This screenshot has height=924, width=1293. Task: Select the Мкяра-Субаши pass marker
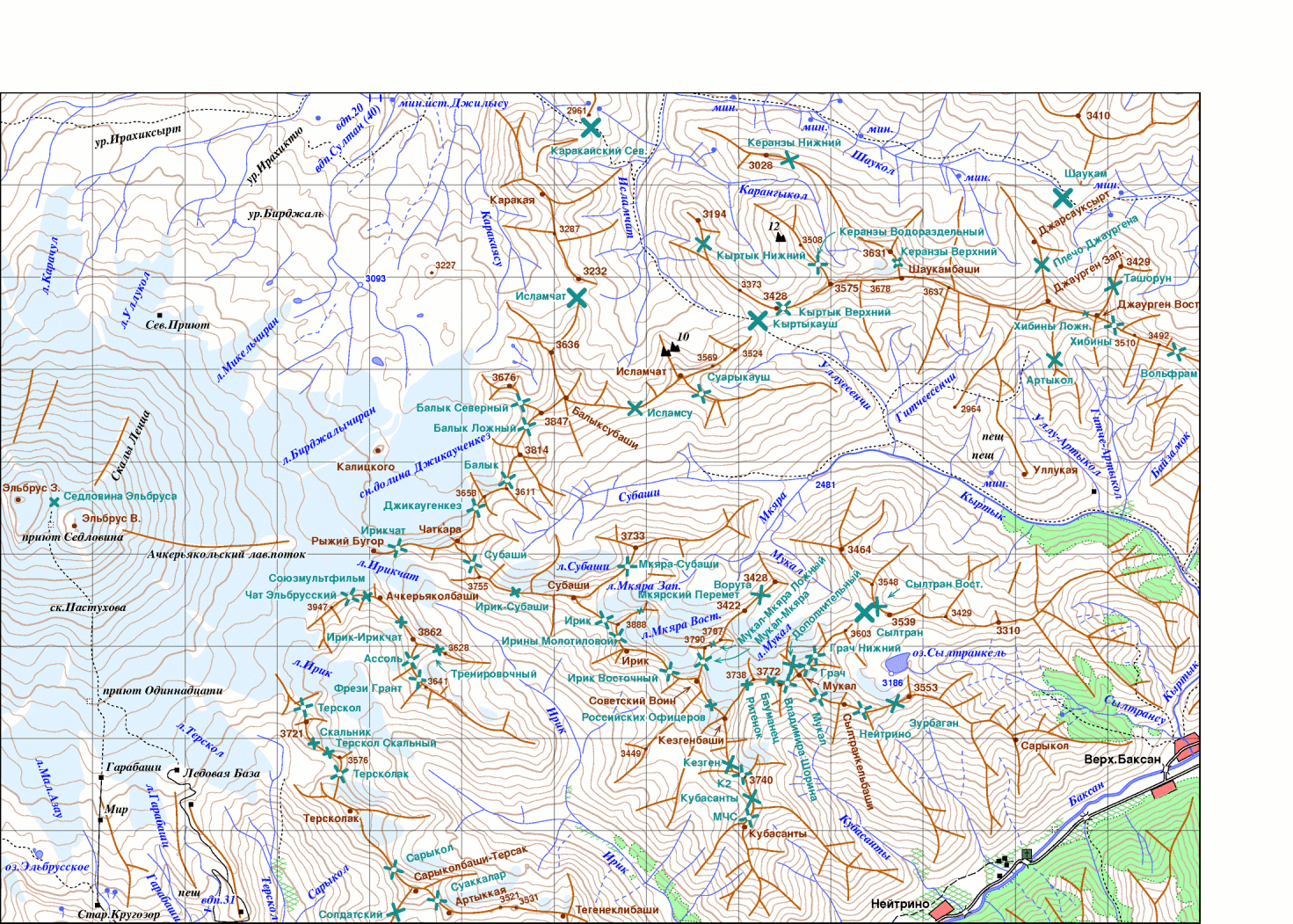pos(626,564)
